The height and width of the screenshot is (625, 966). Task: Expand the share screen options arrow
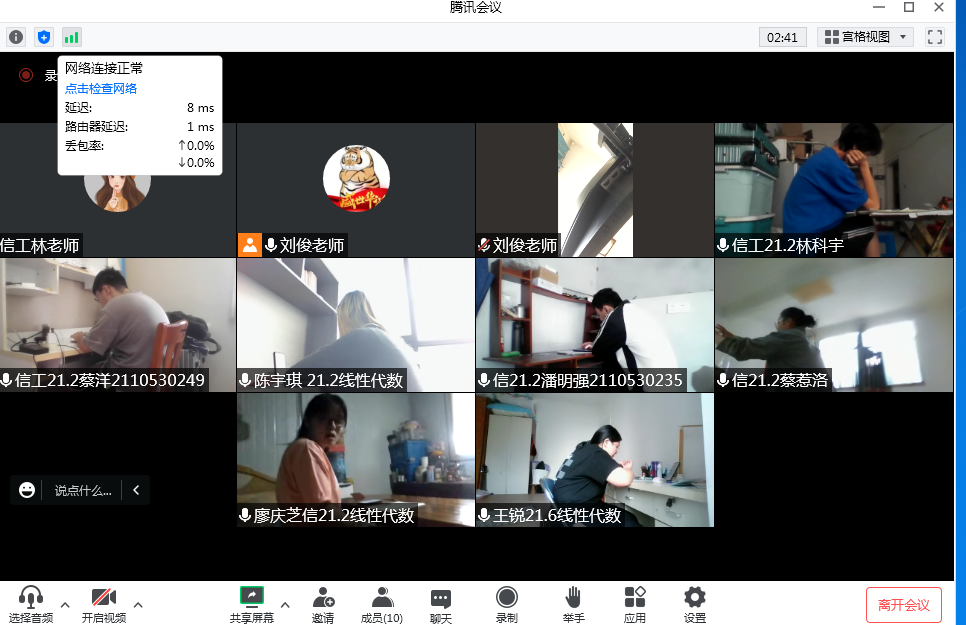point(285,605)
